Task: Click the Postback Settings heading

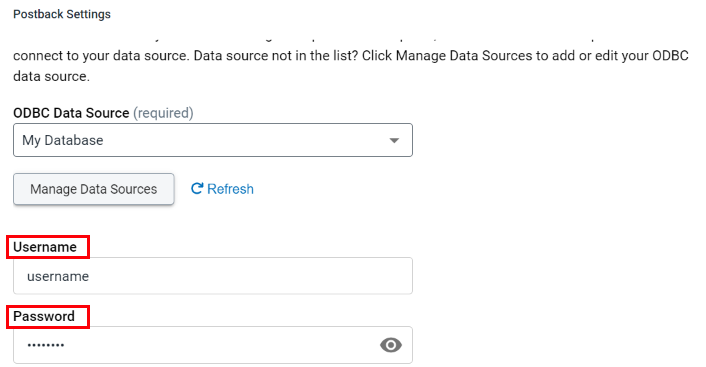Action: click(x=62, y=14)
